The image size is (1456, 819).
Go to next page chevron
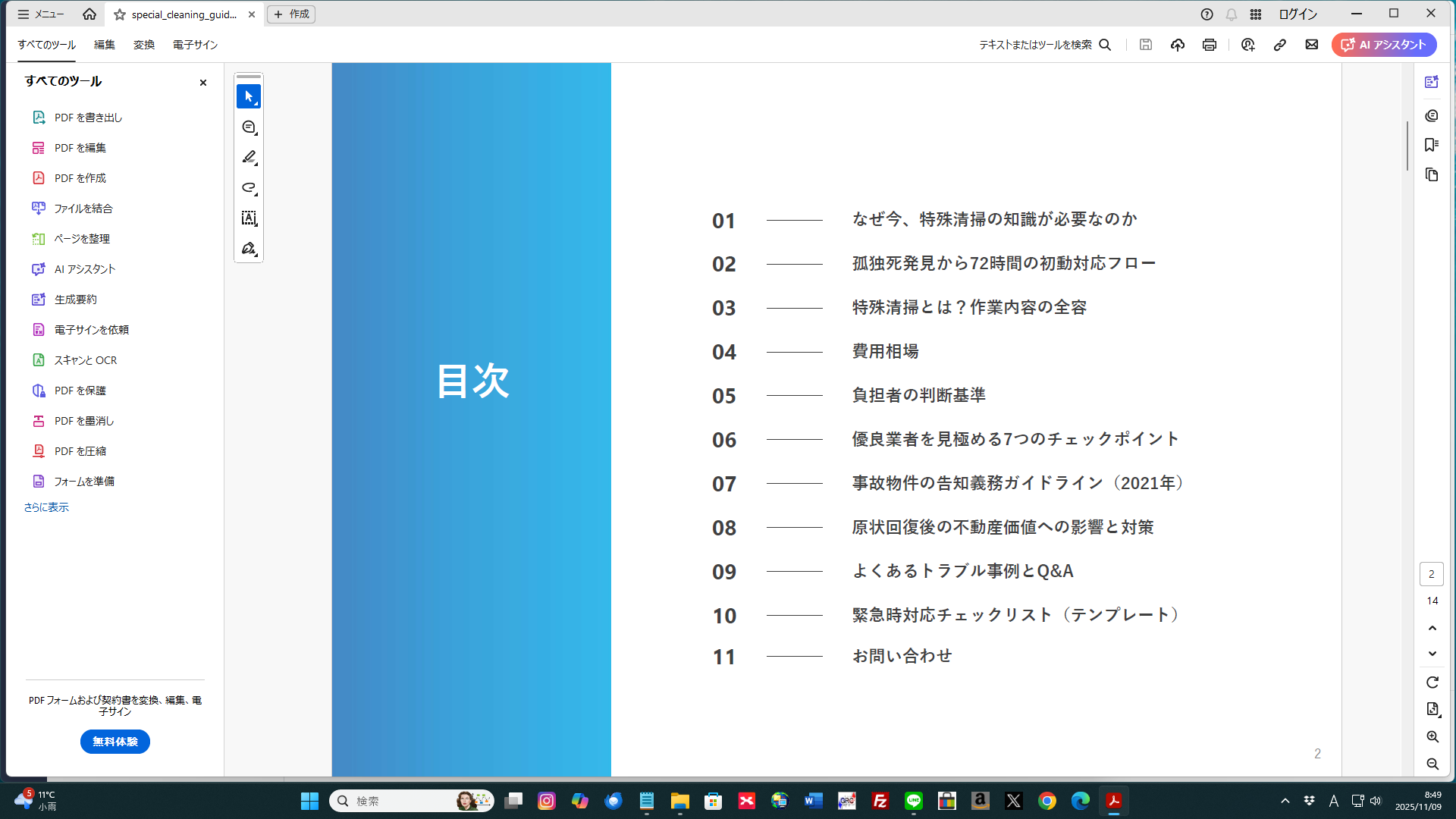click(1432, 654)
